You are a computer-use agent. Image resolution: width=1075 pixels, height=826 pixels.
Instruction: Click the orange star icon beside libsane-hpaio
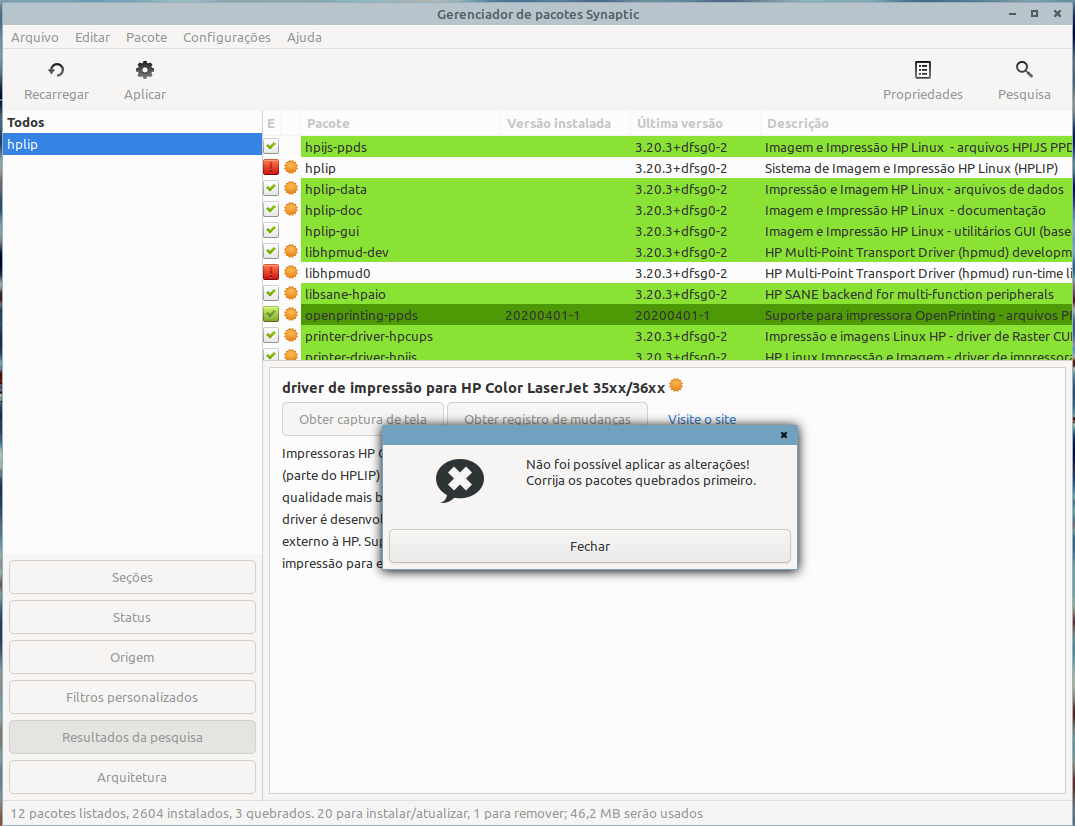[x=291, y=293]
